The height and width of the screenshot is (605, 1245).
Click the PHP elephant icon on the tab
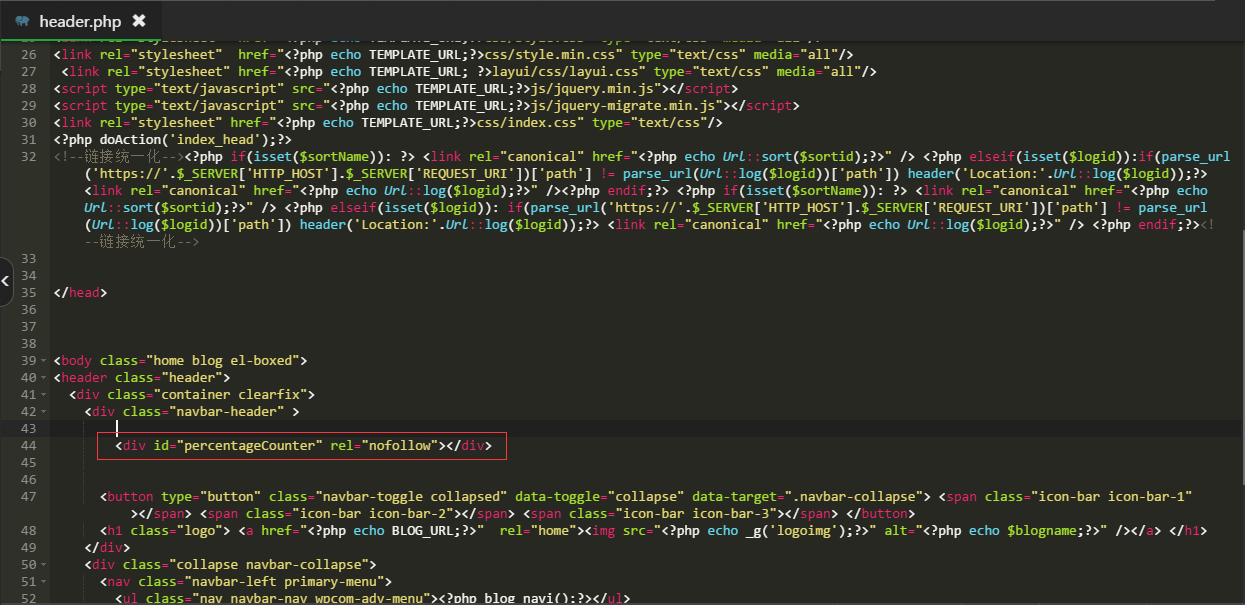[22, 21]
